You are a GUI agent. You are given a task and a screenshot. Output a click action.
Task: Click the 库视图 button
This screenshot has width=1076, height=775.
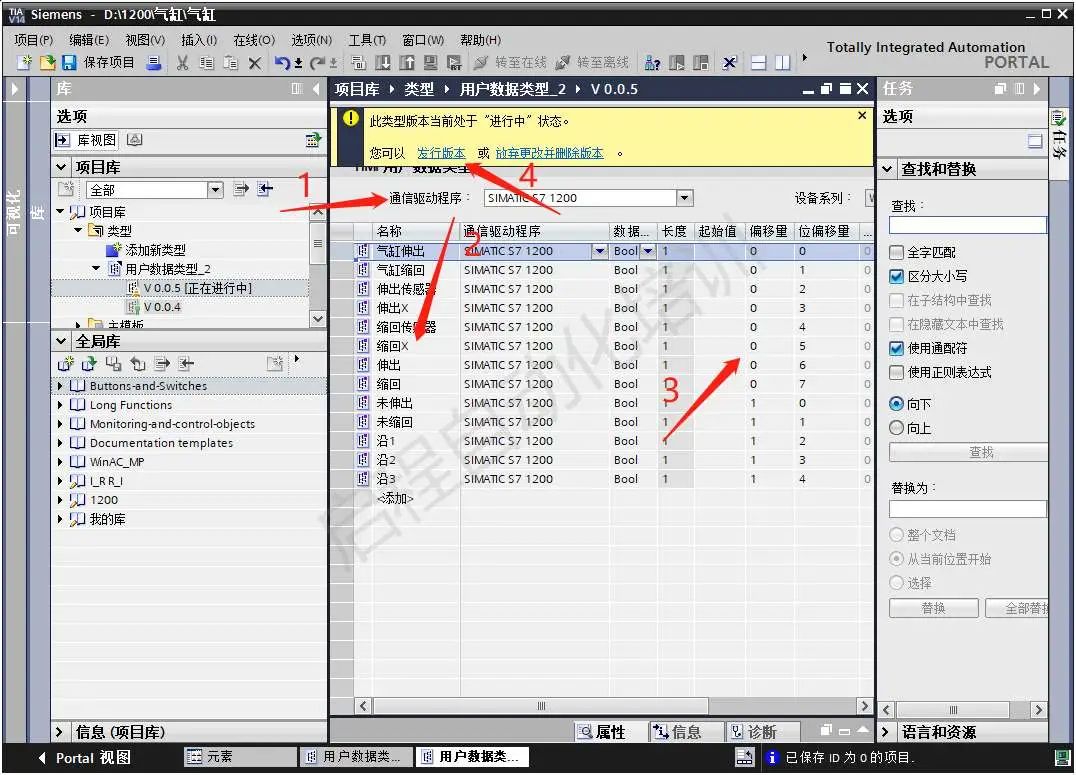pyautogui.click(x=86, y=140)
